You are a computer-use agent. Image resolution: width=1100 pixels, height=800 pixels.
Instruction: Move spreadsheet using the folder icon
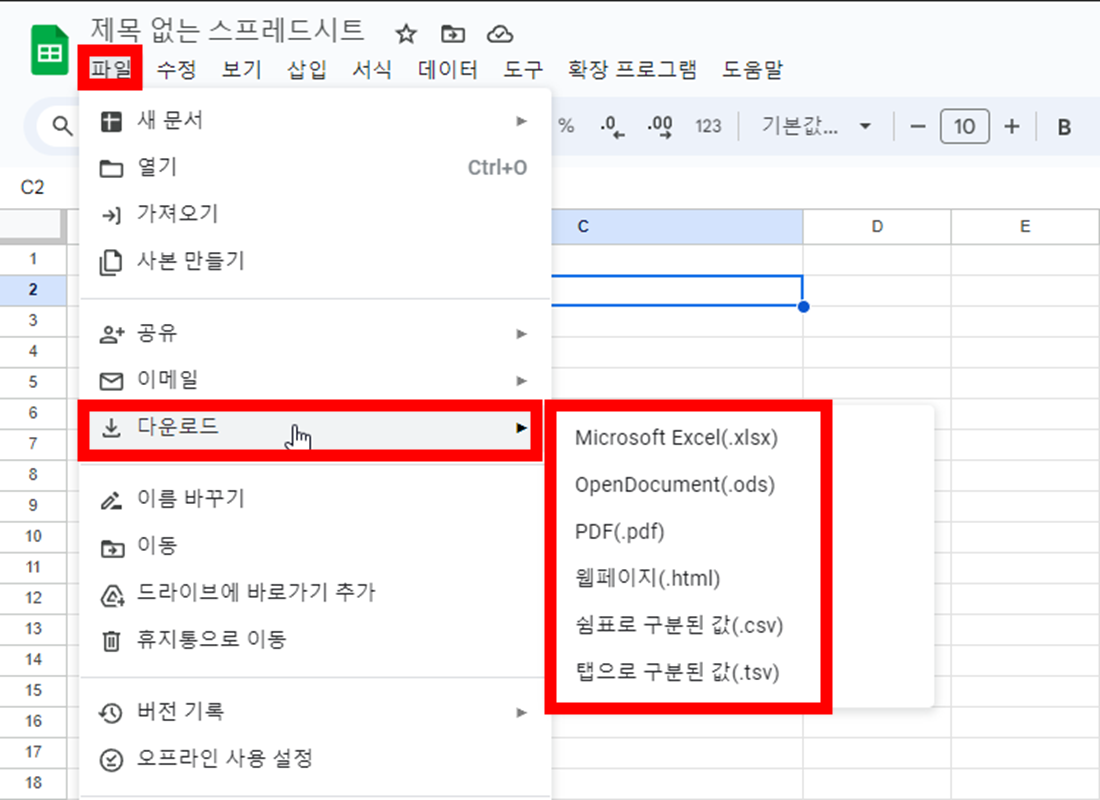coord(452,33)
